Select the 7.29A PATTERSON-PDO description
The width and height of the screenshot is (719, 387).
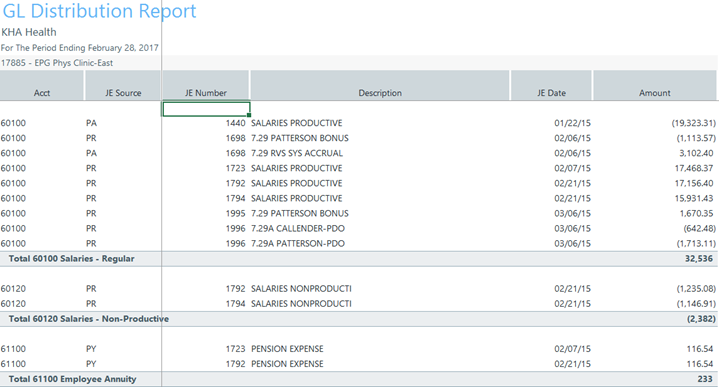298,243
